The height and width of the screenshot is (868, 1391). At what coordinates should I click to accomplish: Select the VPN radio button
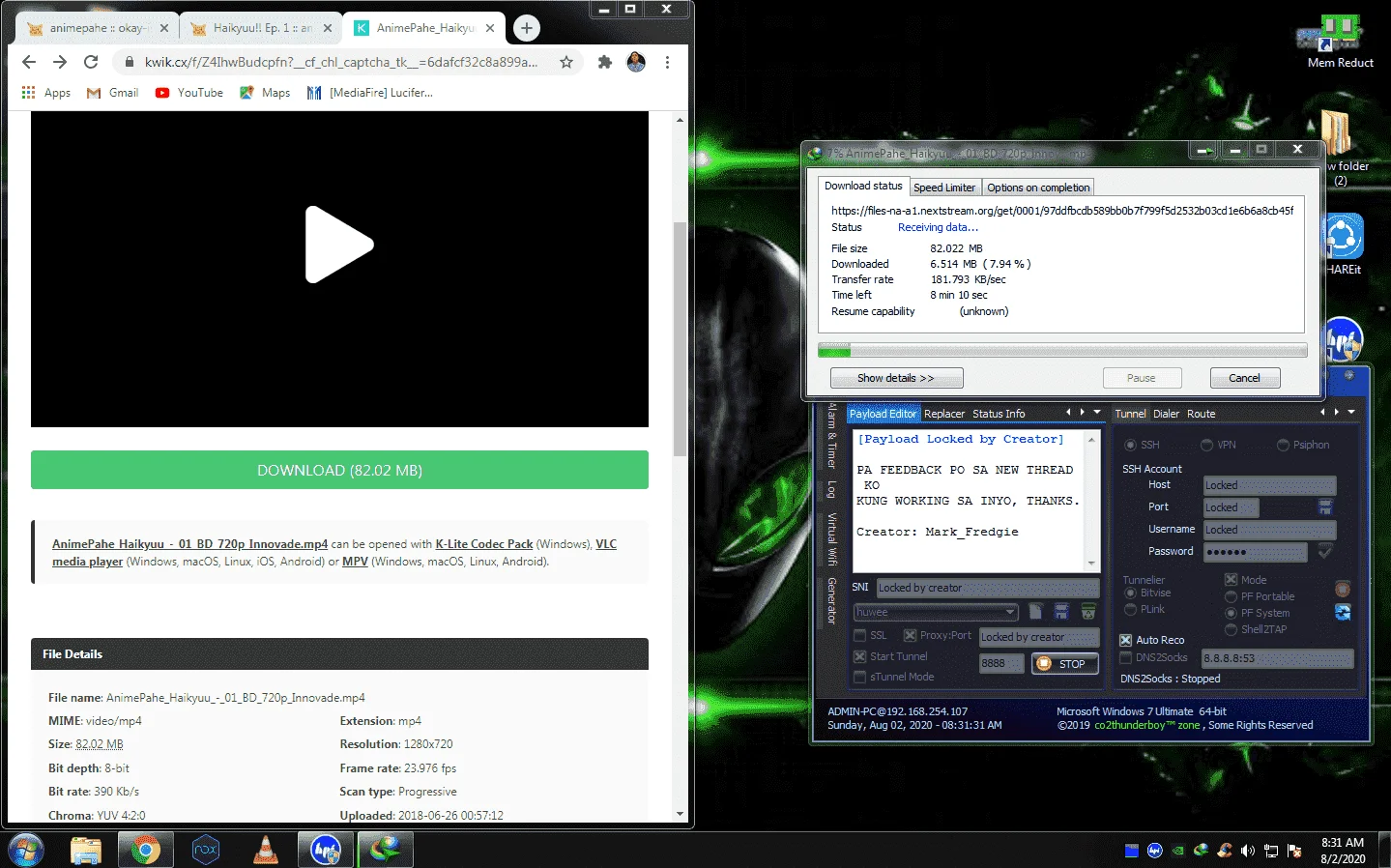coord(1206,445)
